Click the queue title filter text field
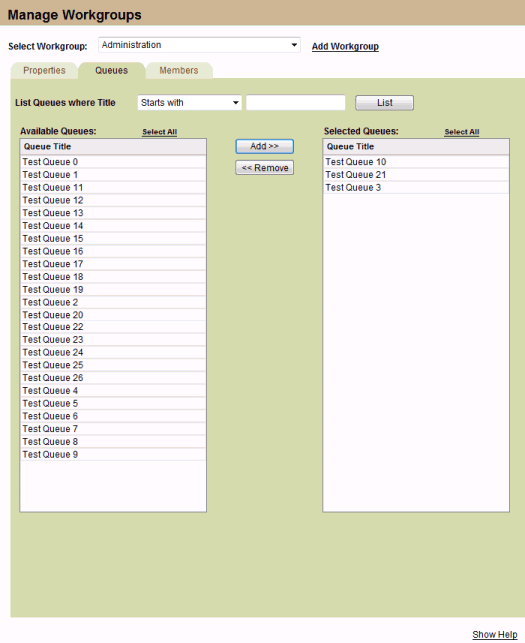The height and width of the screenshot is (643, 525). 296,103
